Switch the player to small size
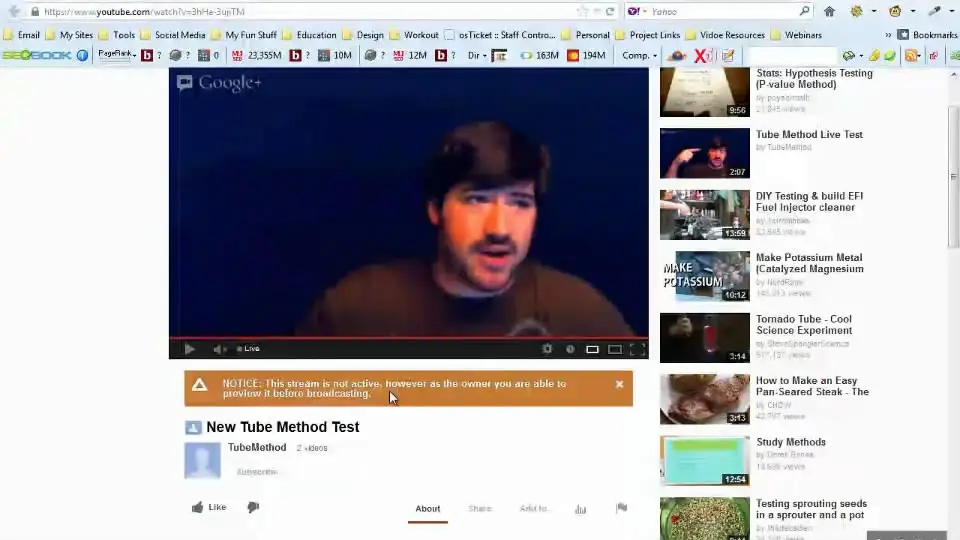The image size is (960, 540). (592, 349)
